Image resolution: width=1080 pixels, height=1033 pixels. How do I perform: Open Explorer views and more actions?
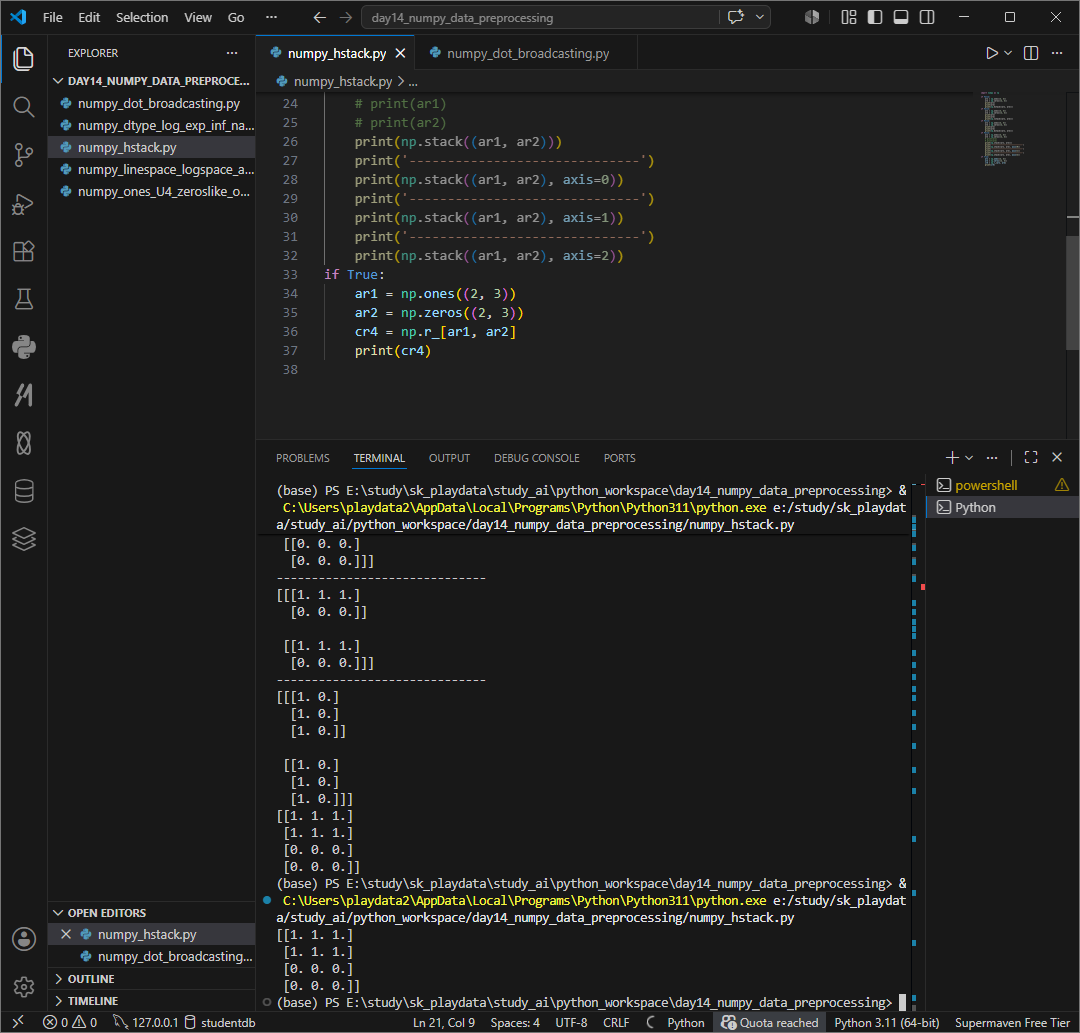[x=232, y=53]
